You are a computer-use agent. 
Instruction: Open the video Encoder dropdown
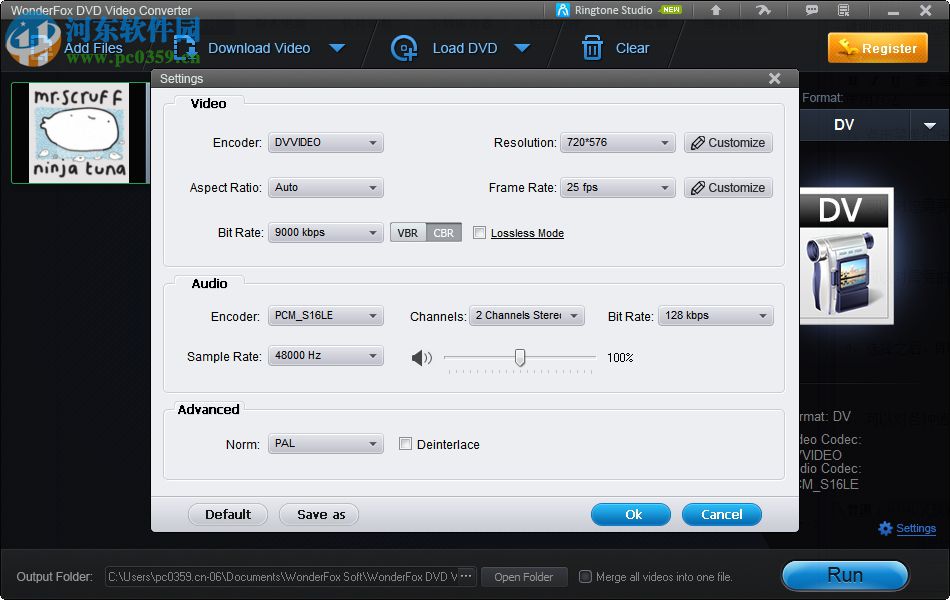point(325,142)
